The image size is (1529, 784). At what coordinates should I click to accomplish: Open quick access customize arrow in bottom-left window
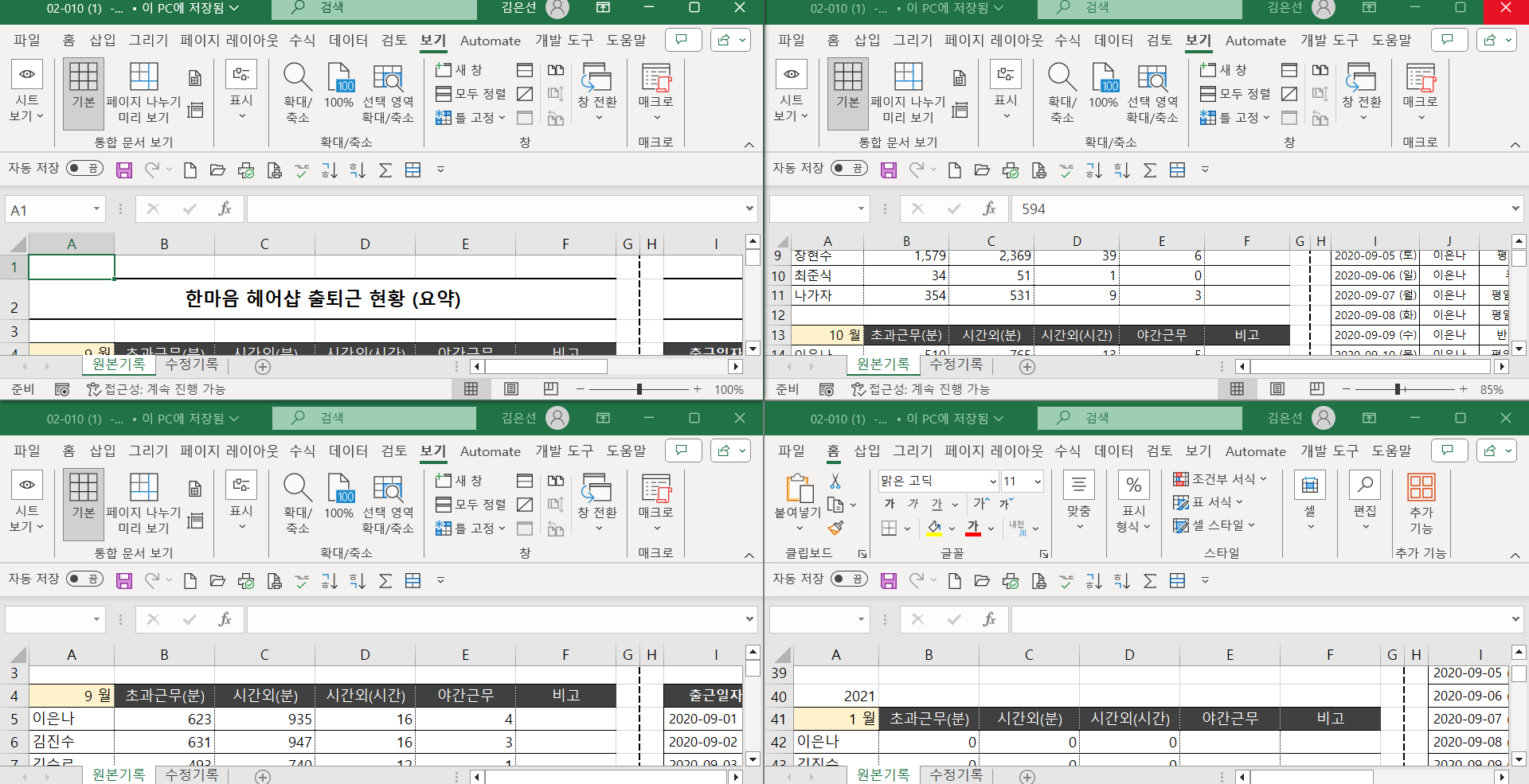tap(440, 580)
